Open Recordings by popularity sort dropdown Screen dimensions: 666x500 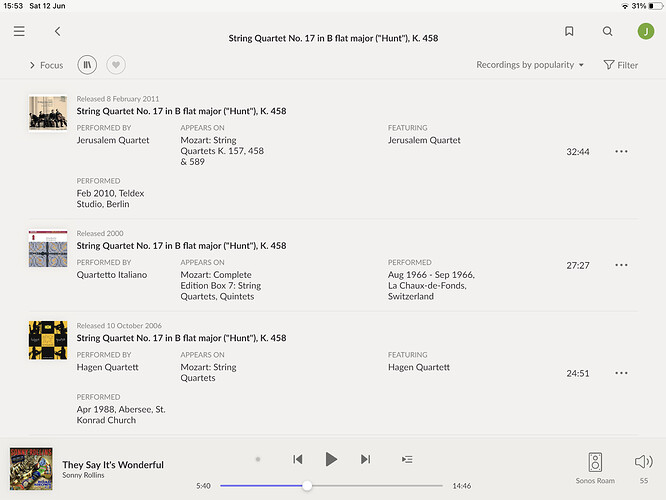[530, 65]
